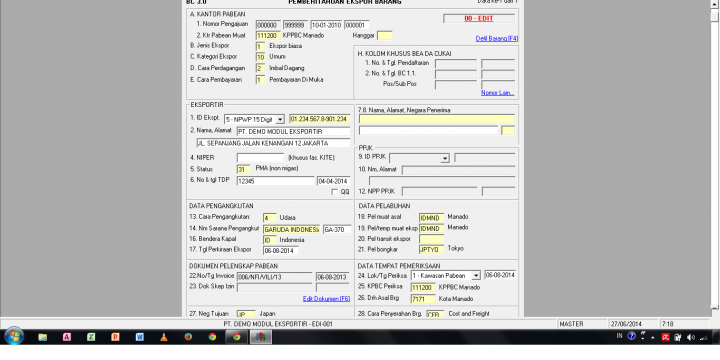Click the Drh Asal Brg field 7171

click(x=423, y=299)
